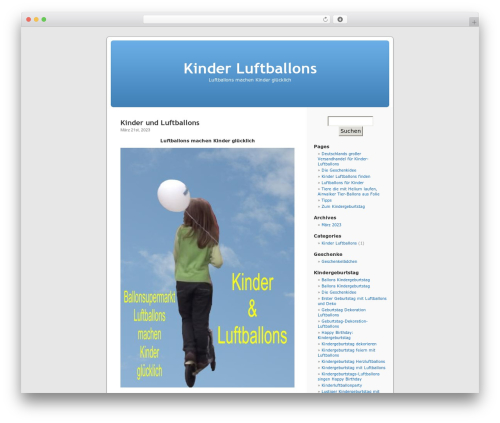Click the Pages sidebar heading
Screen dimensions: 500x423
click(321, 147)
